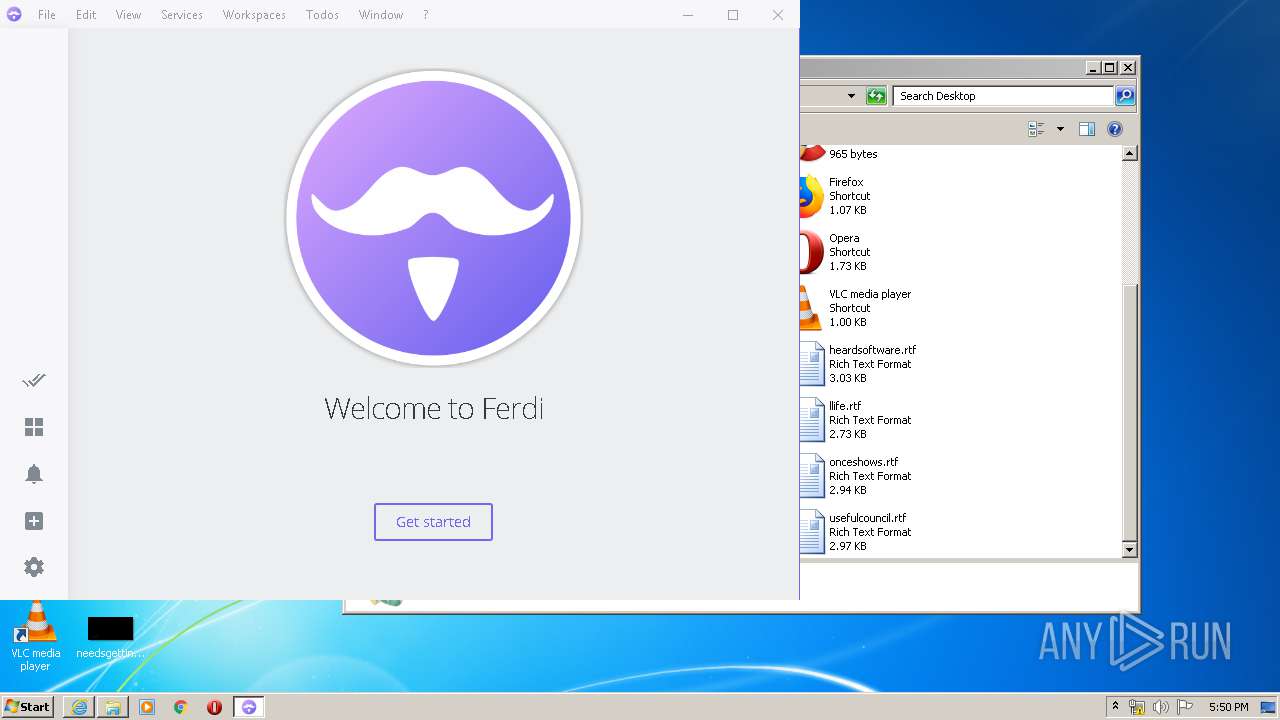Screen dimensions: 1280x720
Task: Expand the Explorer address bar dropdown arrow
Action: (851, 96)
